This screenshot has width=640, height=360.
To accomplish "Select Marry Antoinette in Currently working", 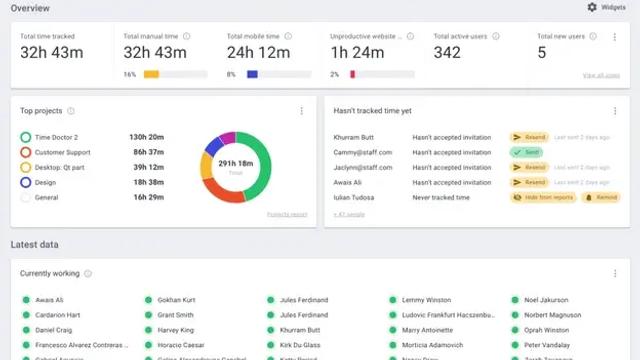I will pyautogui.click(x=427, y=330).
